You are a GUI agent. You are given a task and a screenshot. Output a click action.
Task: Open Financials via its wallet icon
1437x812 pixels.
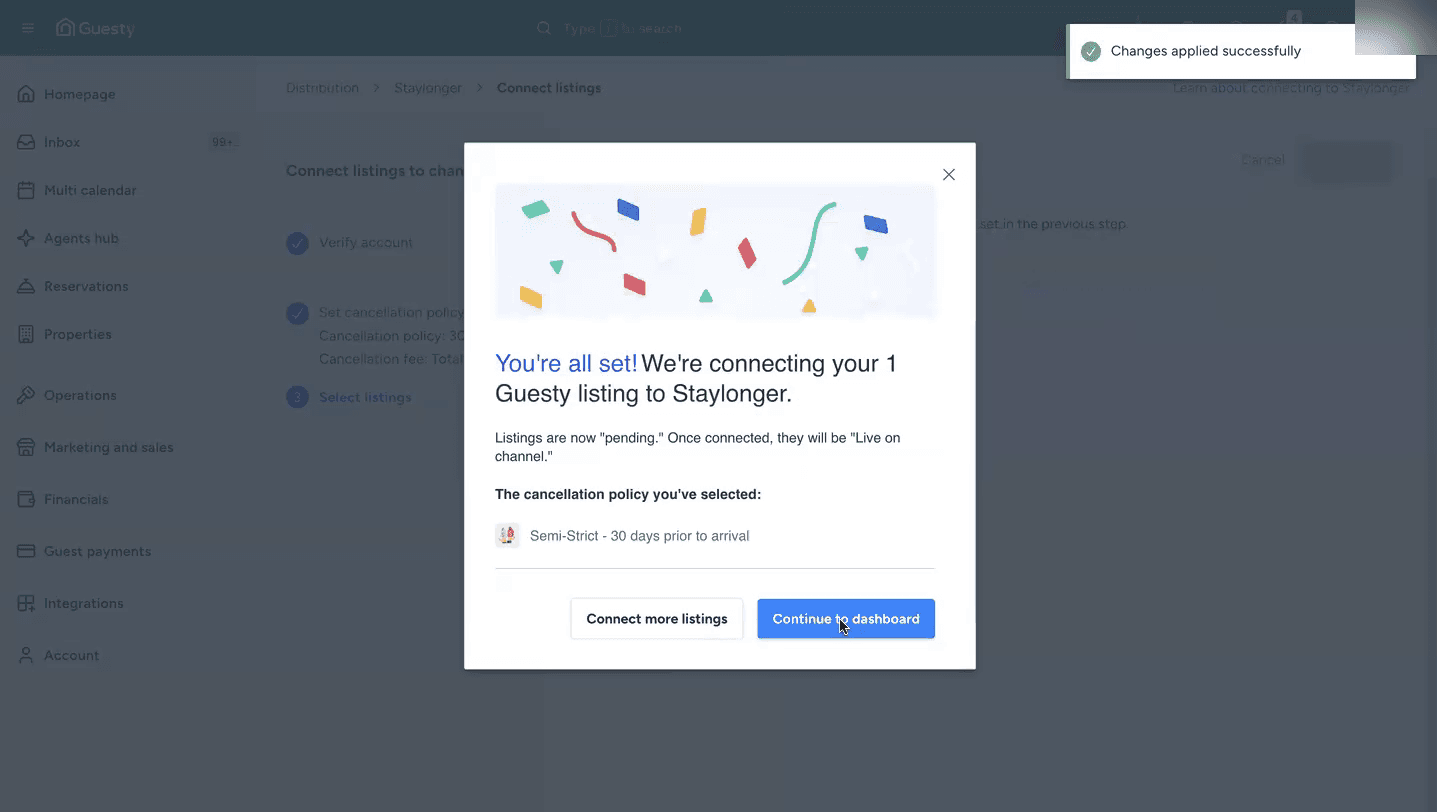[x=26, y=499]
